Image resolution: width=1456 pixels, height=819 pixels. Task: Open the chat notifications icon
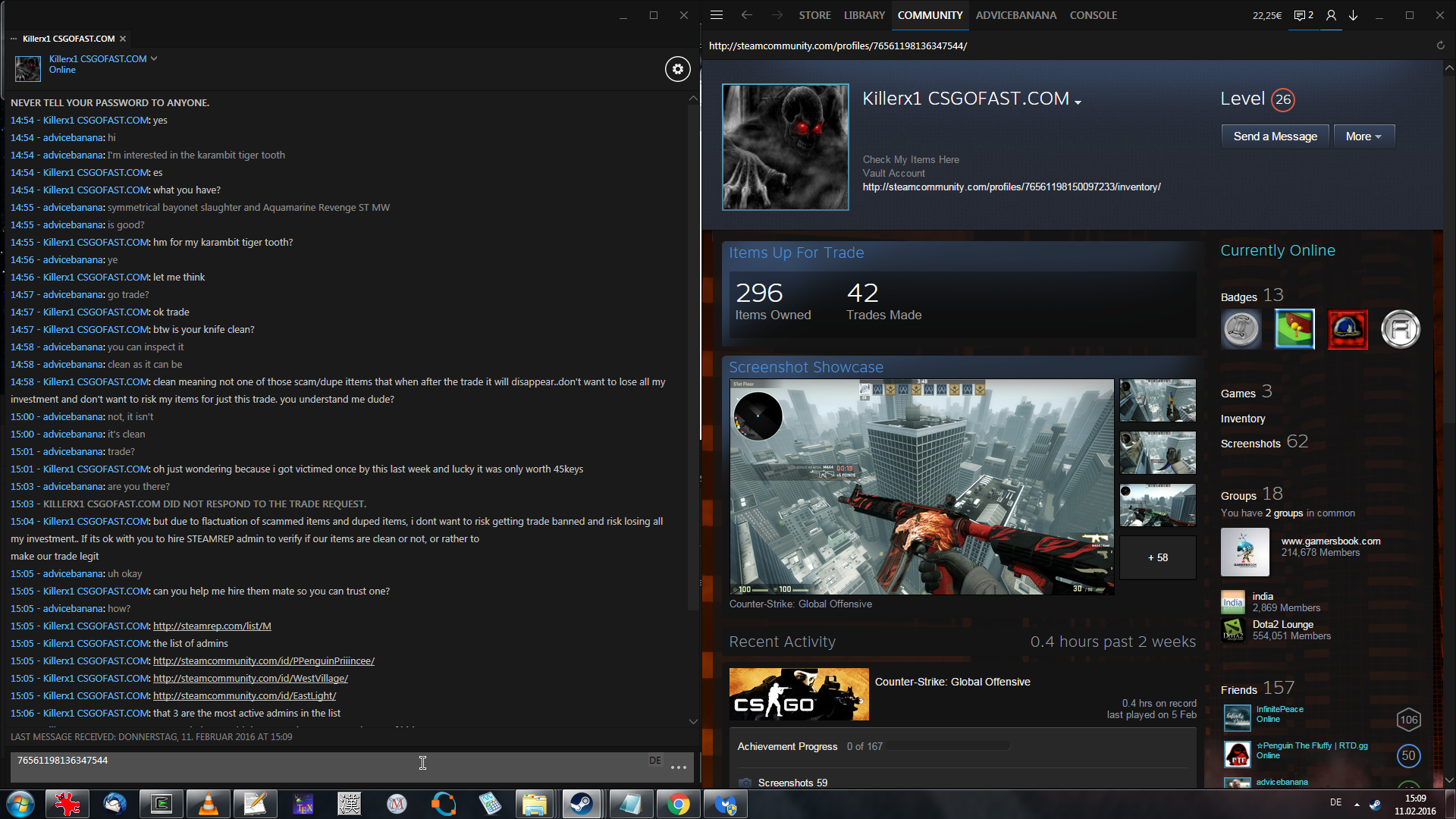[1303, 15]
